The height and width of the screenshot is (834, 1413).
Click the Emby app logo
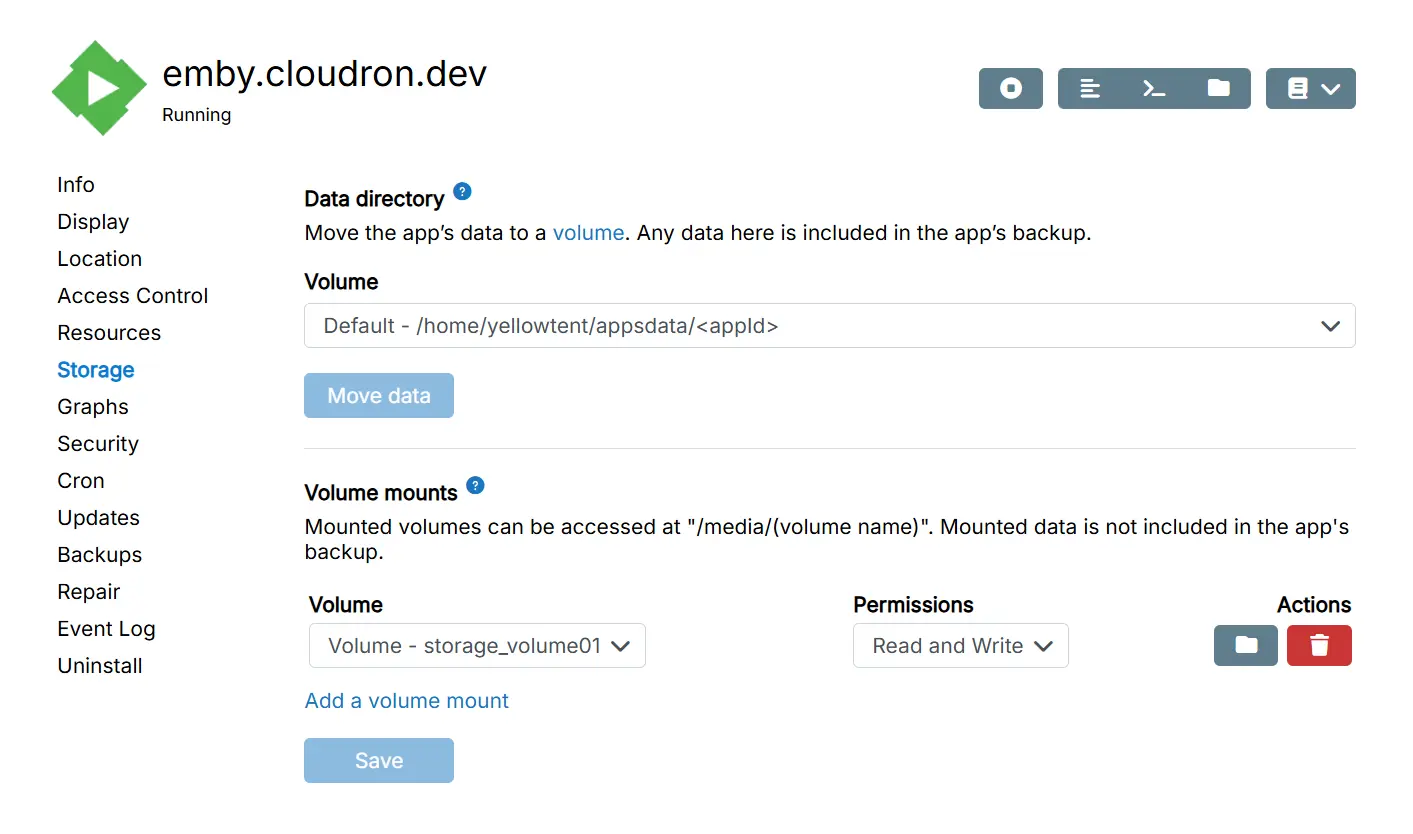click(99, 88)
